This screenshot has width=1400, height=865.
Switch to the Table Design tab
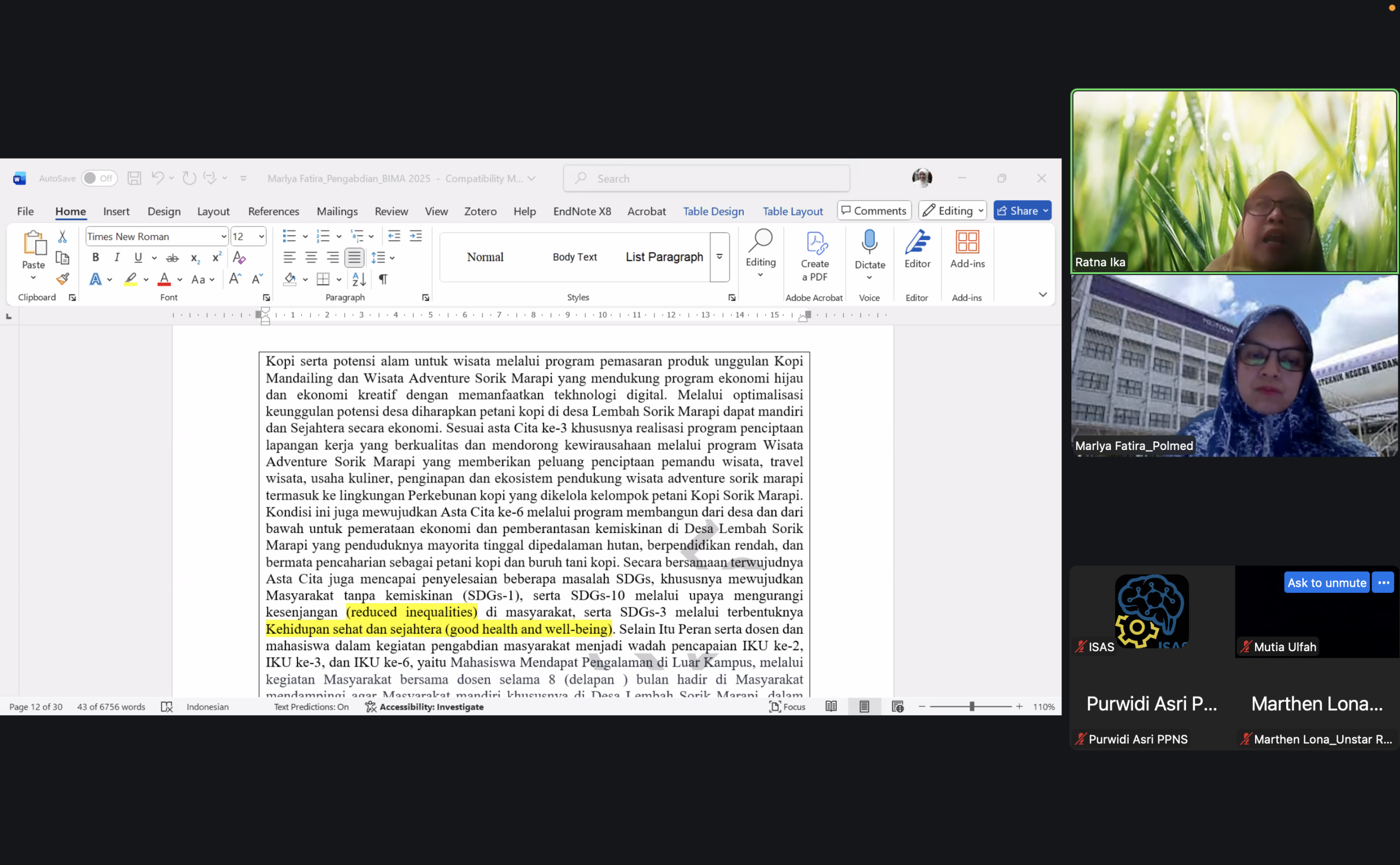tap(713, 211)
